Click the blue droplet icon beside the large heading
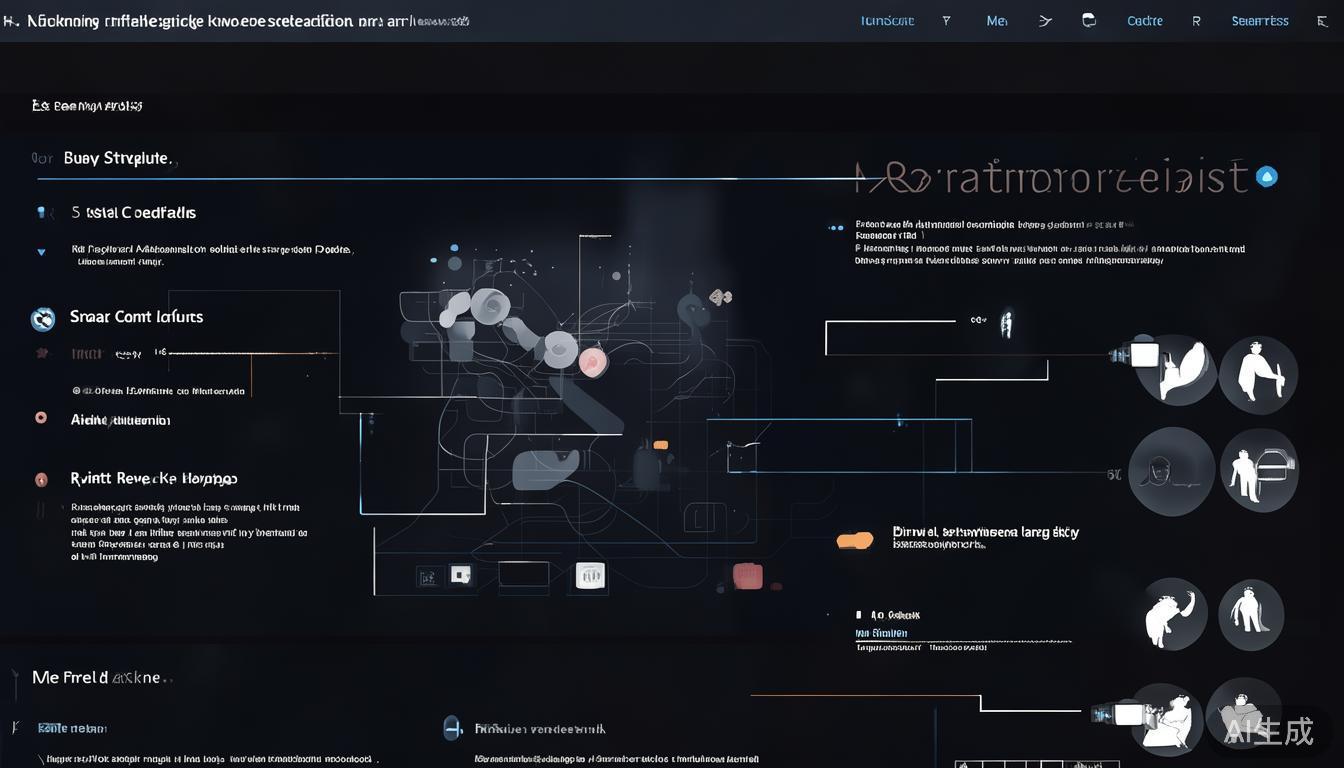 coord(1266,177)
